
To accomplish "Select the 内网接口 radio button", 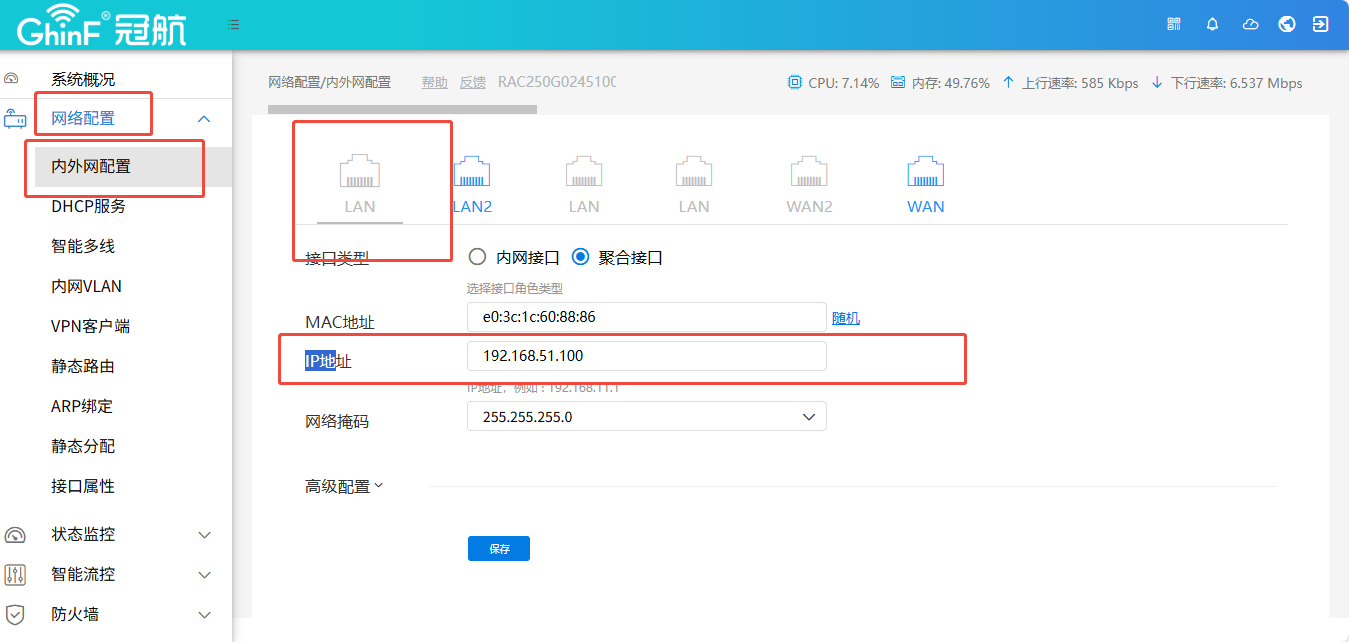I will click(x=478, y=257).
